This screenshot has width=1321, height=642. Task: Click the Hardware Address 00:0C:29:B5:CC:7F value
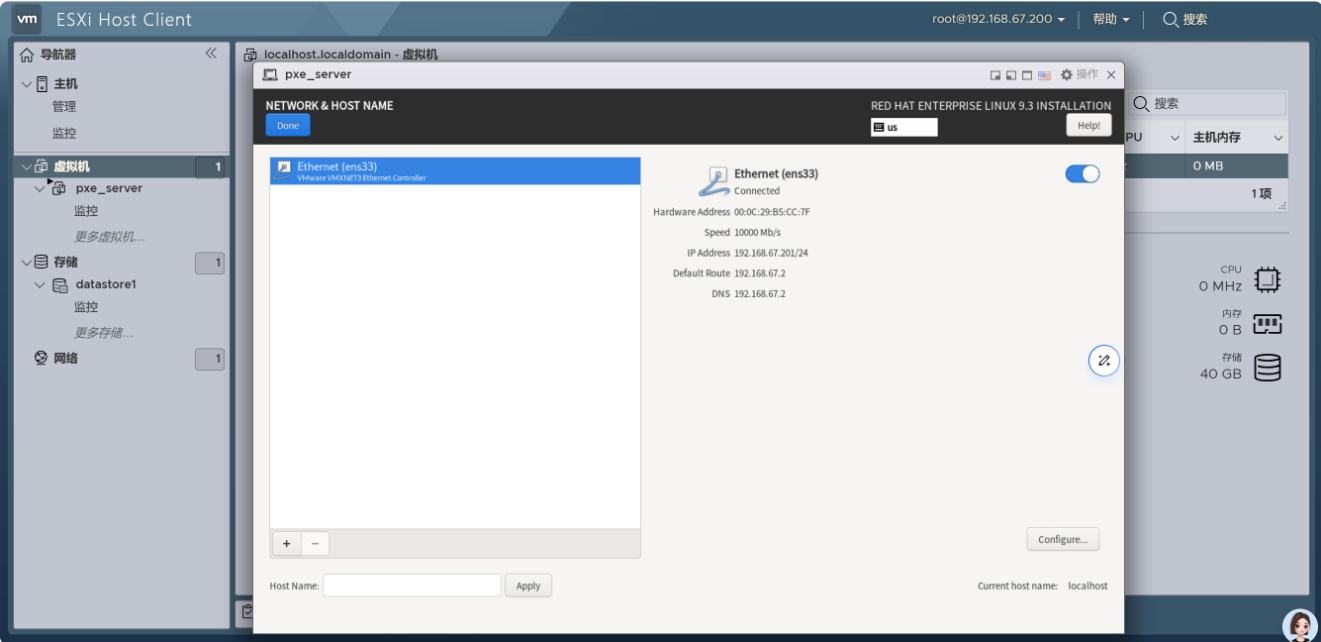(772, 212)
